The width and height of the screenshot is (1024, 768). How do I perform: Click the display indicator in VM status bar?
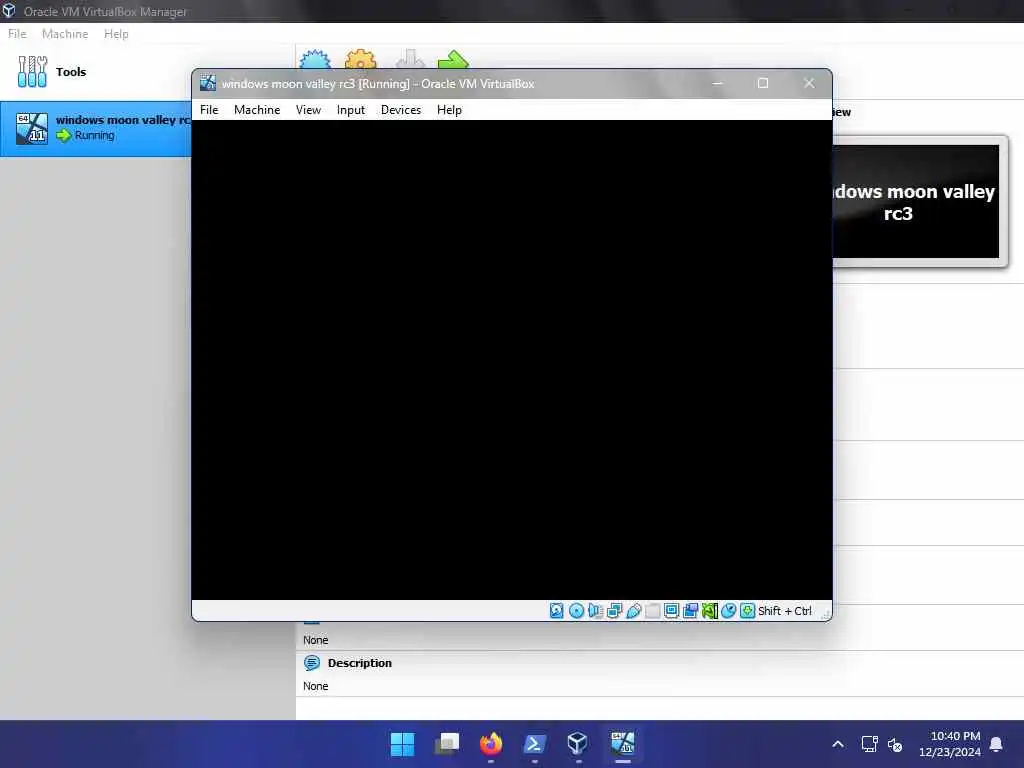point(671,611)
